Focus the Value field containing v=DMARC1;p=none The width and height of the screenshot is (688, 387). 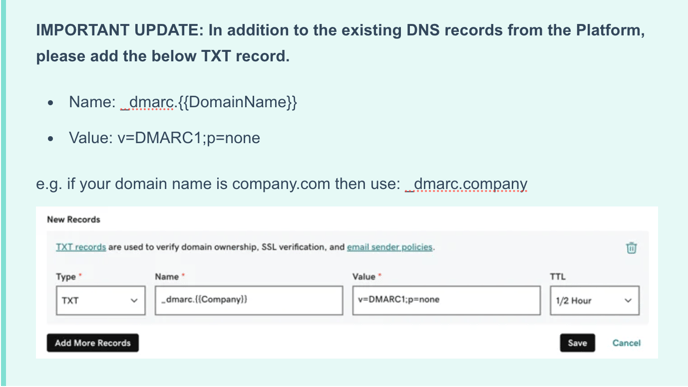(x=446, y=301)
